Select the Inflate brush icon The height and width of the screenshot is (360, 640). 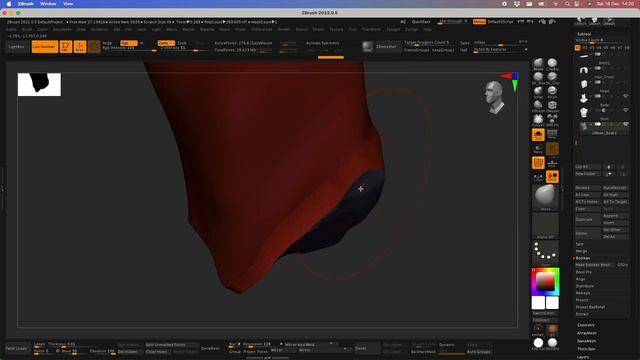pos(538,92)
